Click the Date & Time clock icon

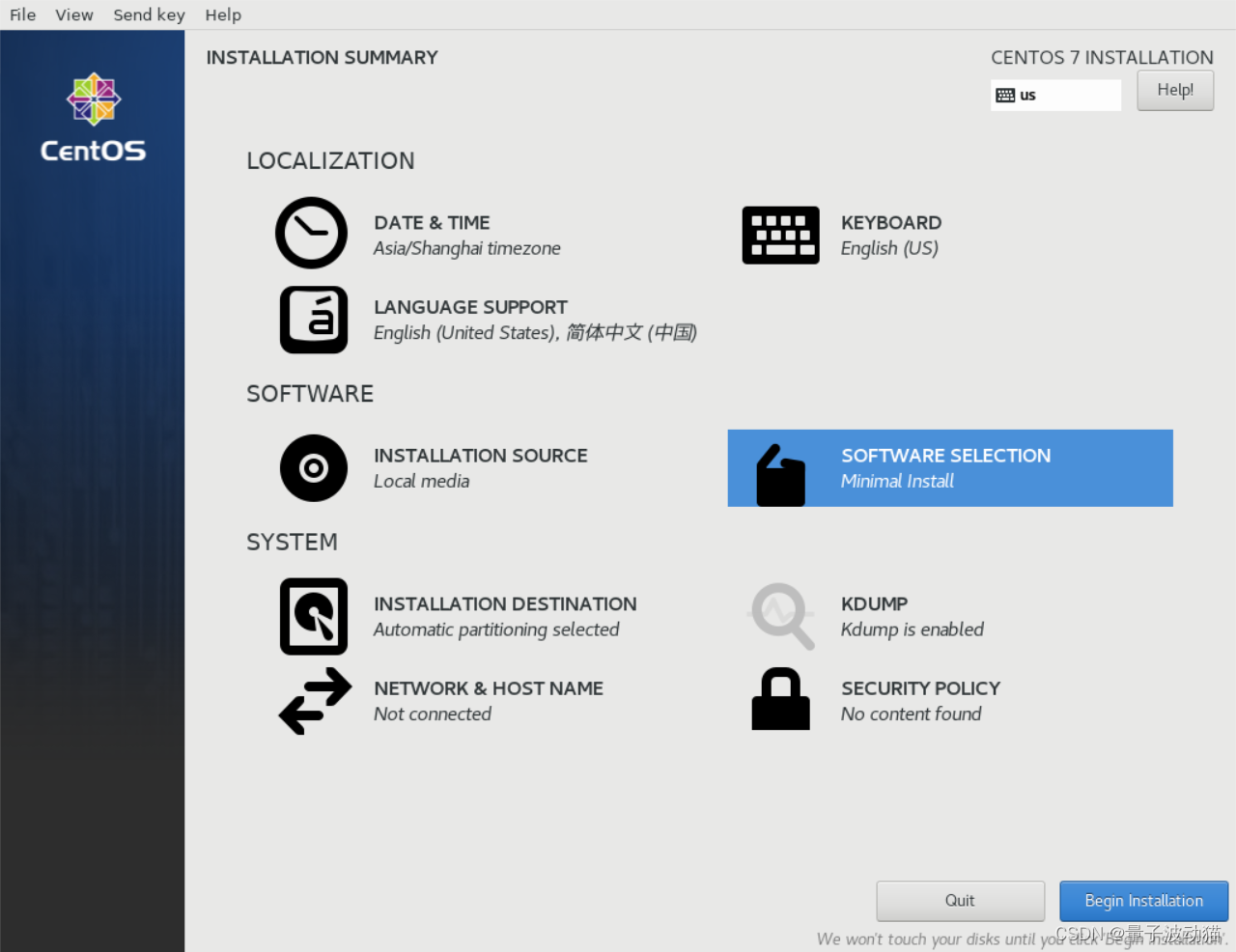pyautogui.click(x=311, y=233)
